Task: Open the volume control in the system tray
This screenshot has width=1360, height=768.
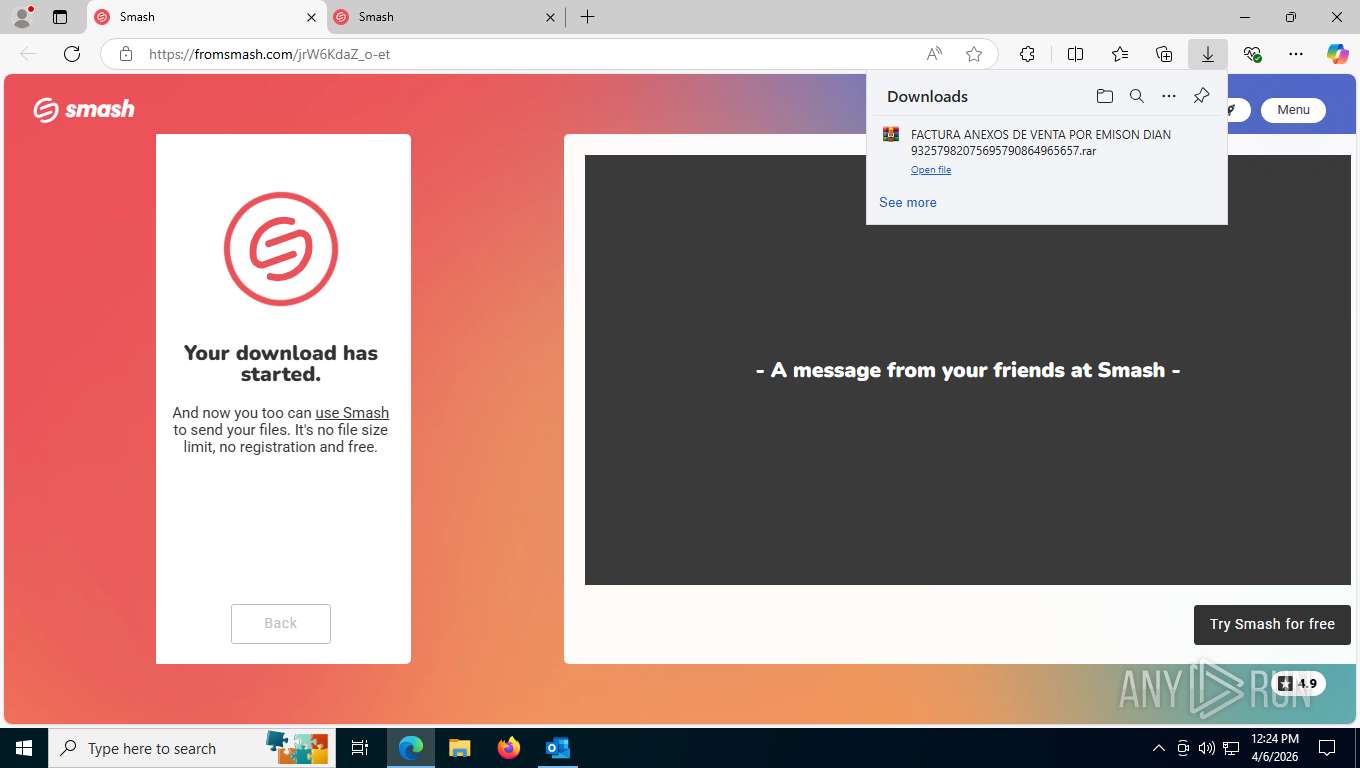Action: 1206,748
